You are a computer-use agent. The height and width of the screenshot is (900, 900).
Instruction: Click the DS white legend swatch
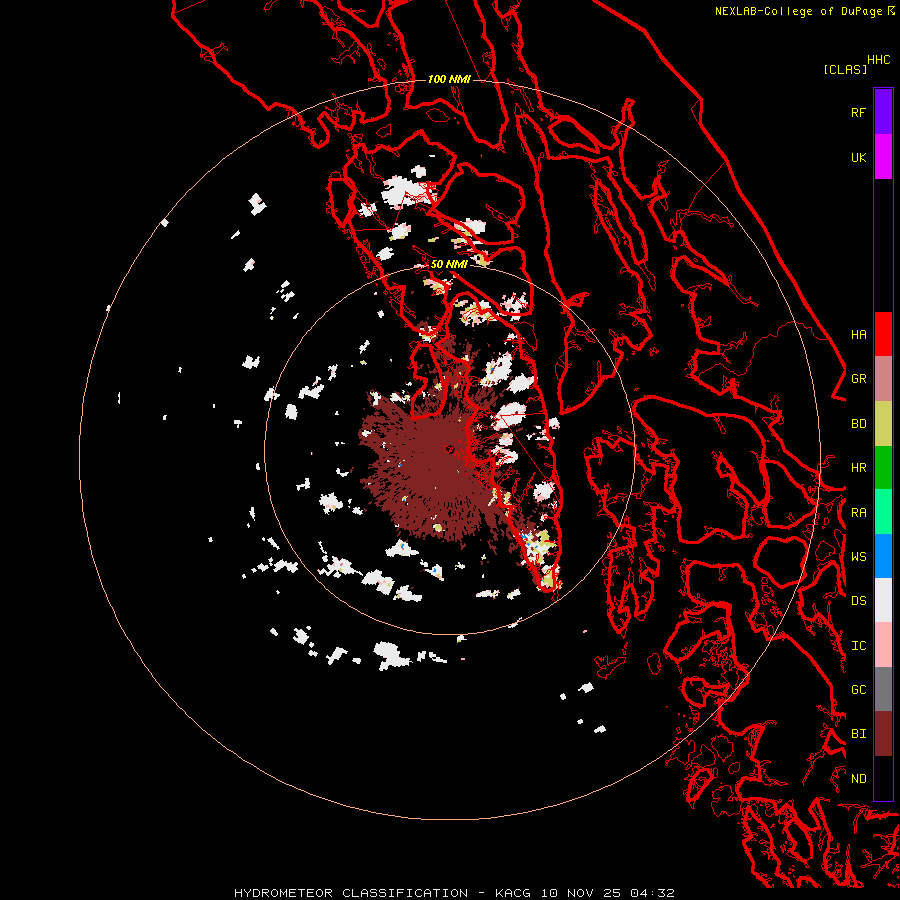[883, 600]
